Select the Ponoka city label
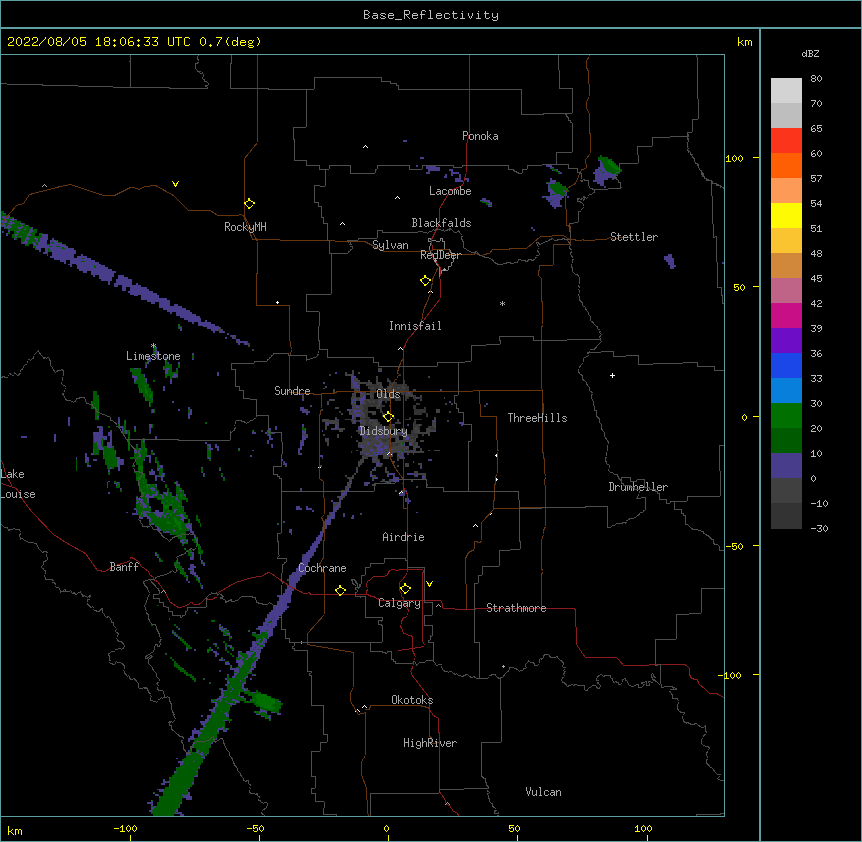 pos(480,136)
